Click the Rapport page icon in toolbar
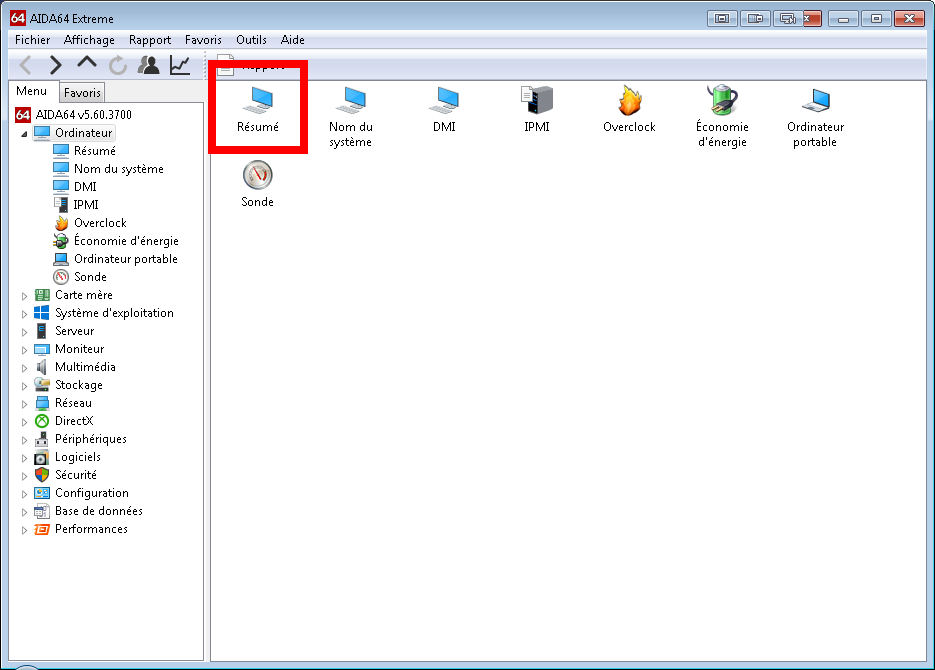This screenshot has height=670, width=935. tap(225, 66)
